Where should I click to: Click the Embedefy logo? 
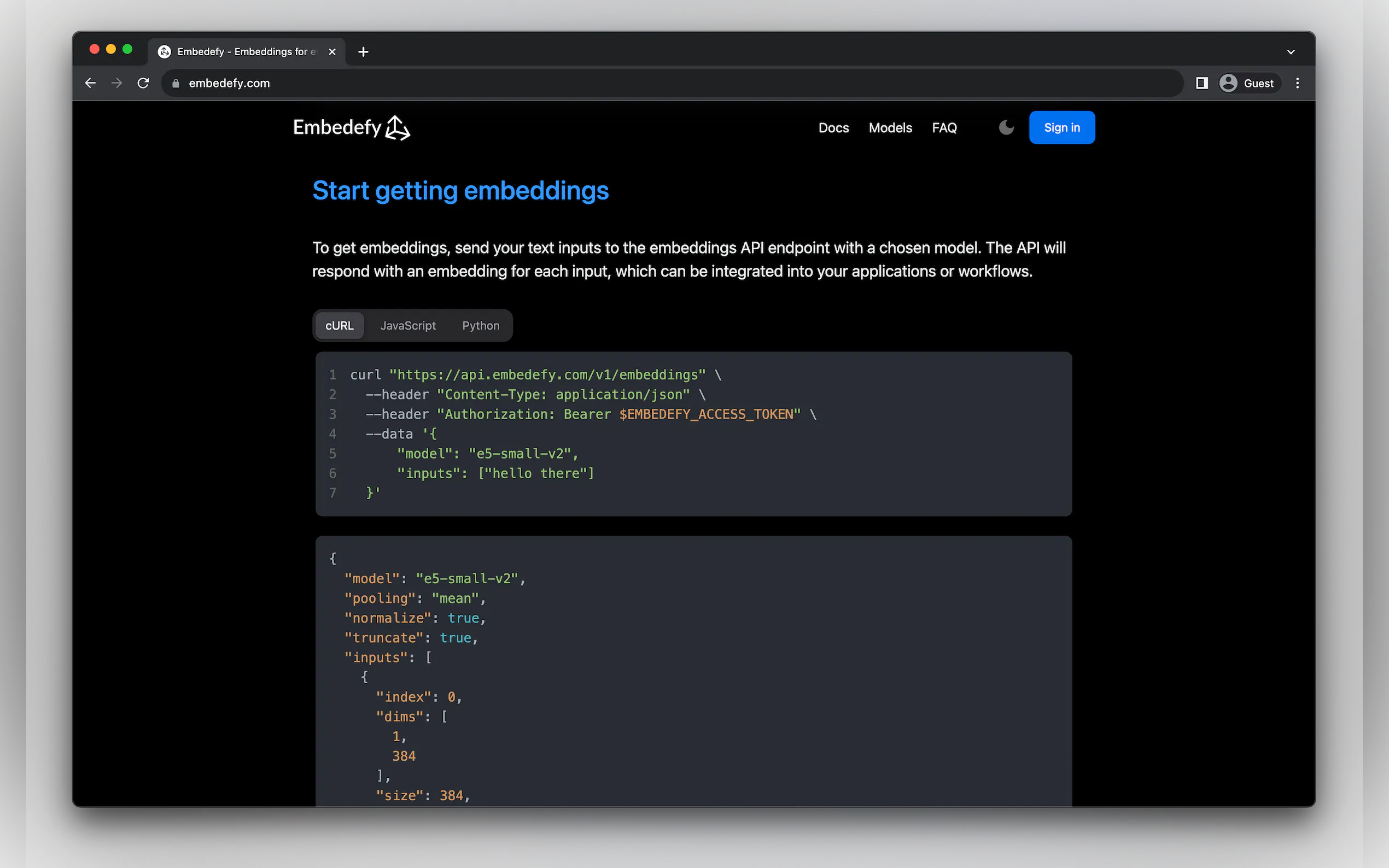click(x=352, y=127)
